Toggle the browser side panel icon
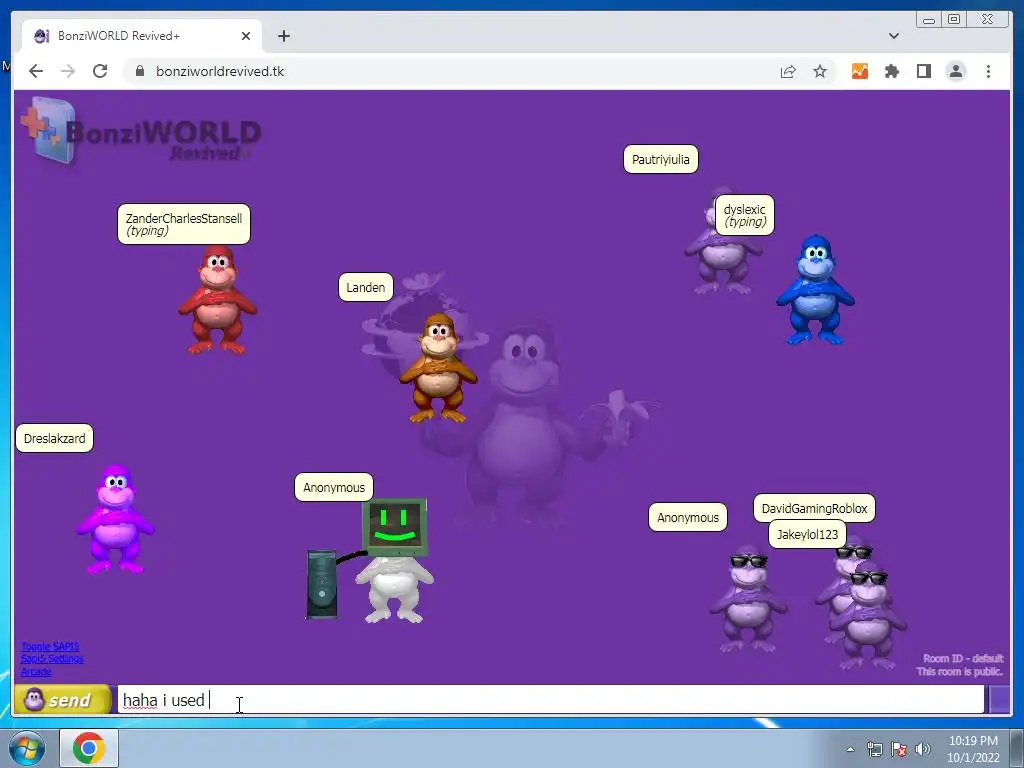Screen dimensions: 1024x768 (x=923, y=71)
